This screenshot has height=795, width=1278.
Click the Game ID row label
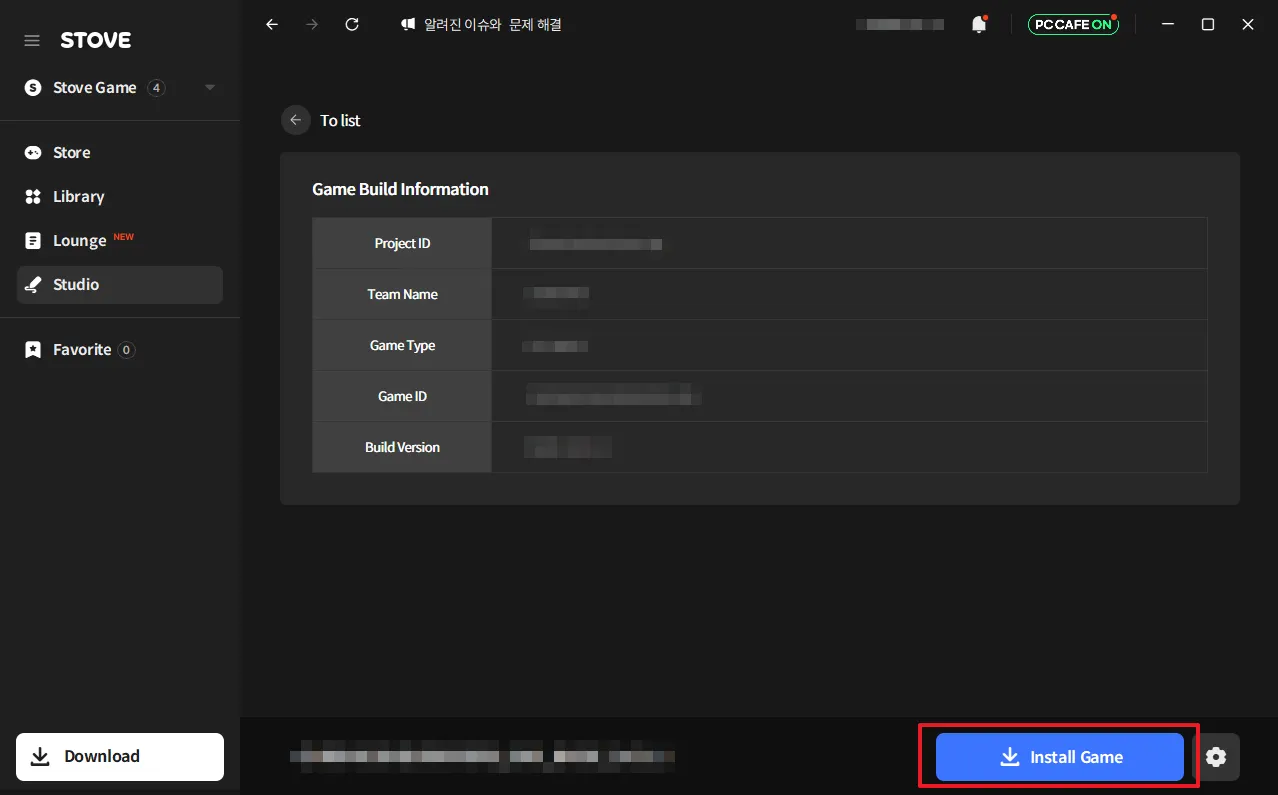pos(402,396)
